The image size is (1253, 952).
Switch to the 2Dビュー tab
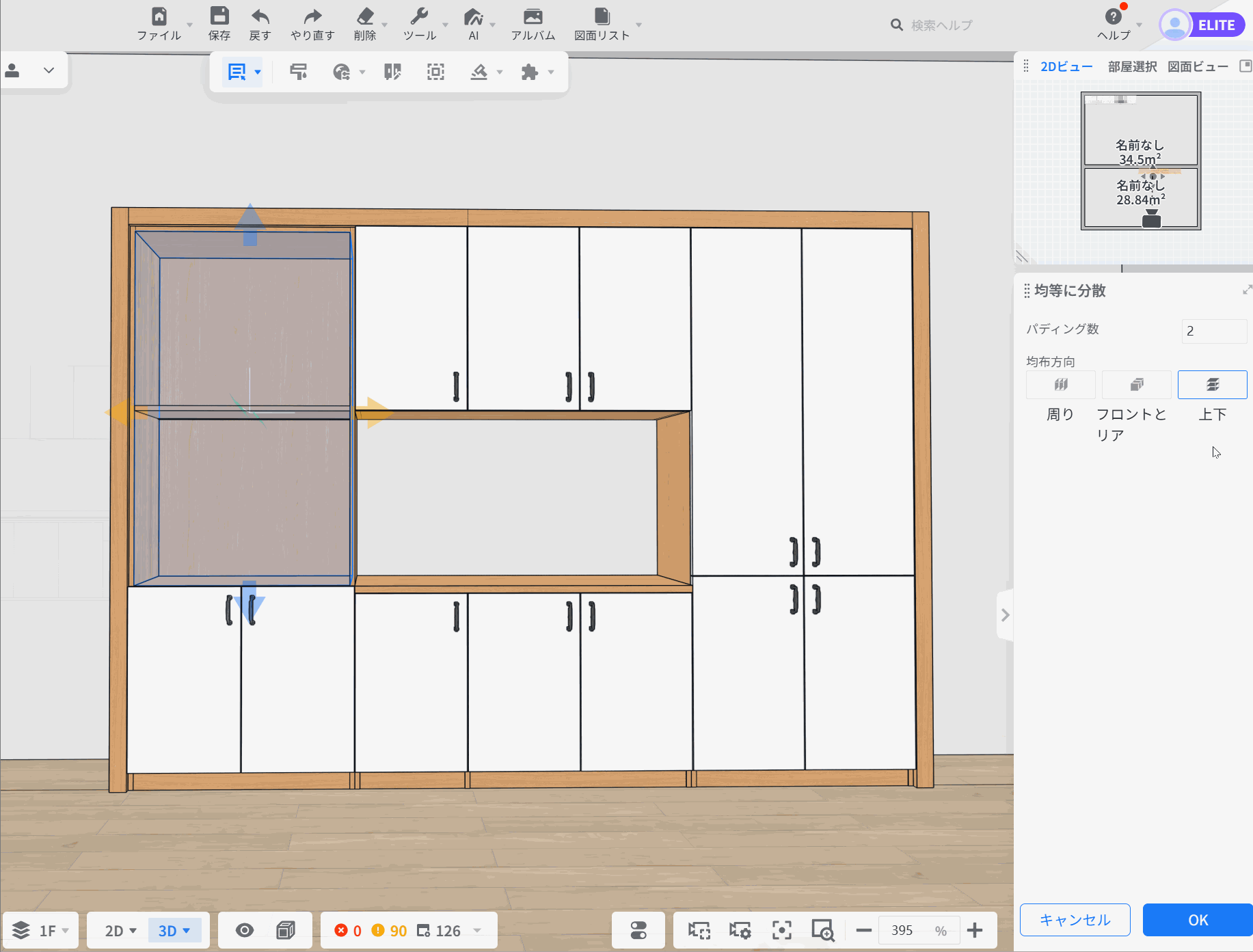click(x=1066, y=66)
